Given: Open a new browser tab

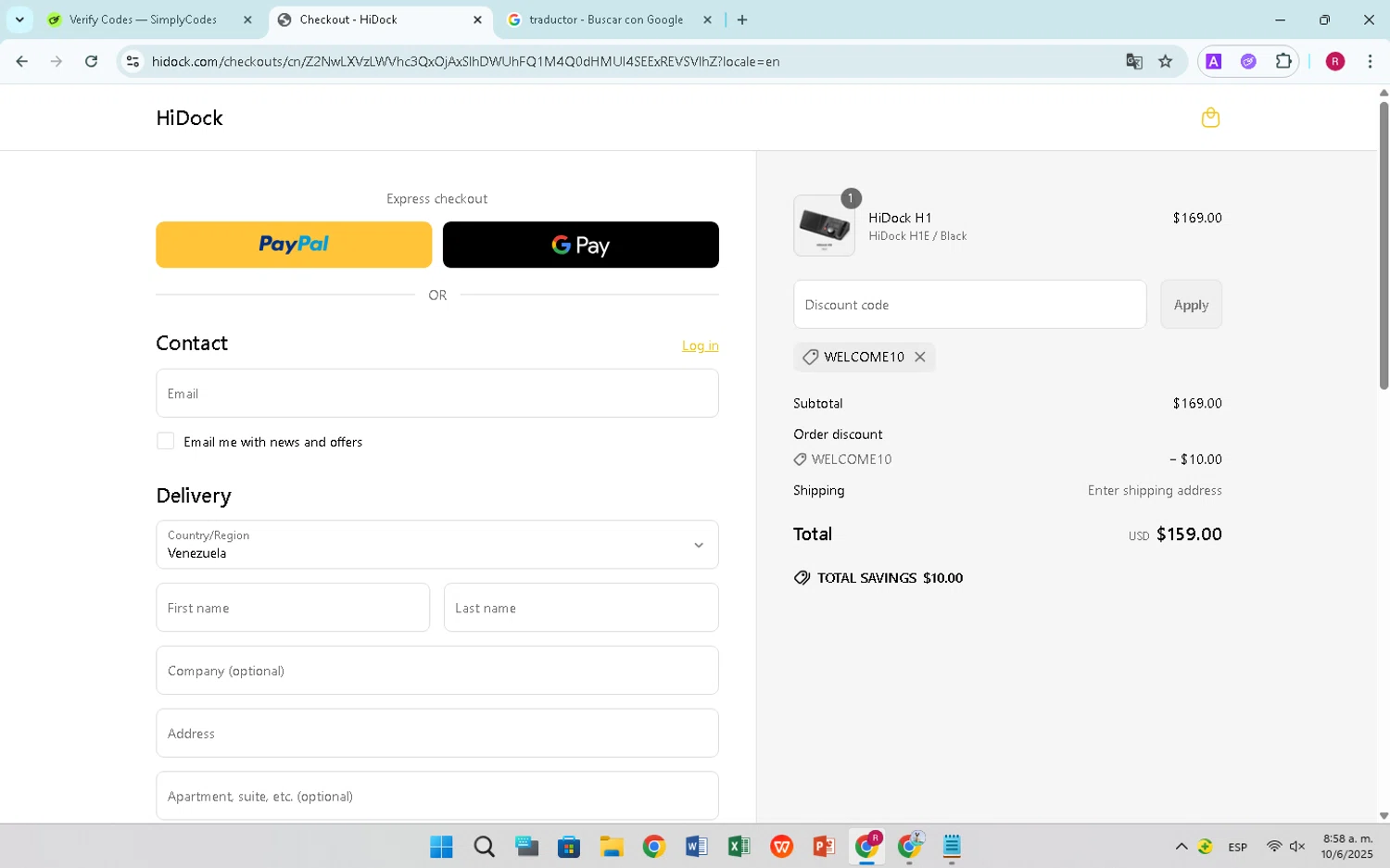Looking at the screenshot, I should 742,19.
